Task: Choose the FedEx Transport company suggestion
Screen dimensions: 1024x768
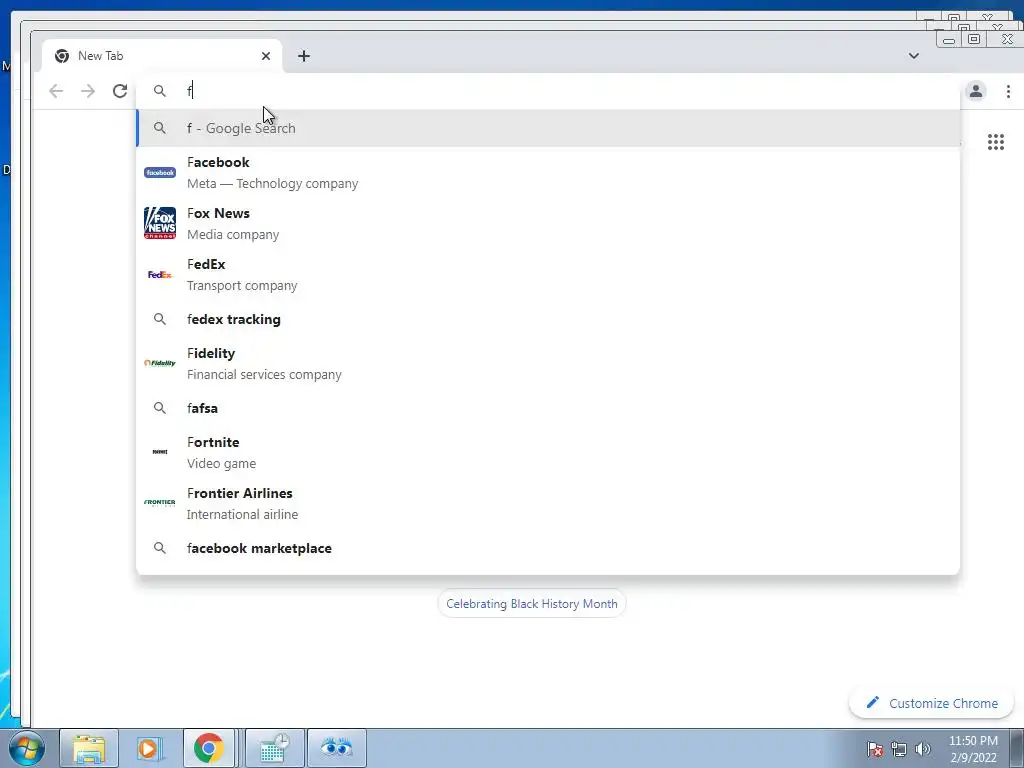Action: coord(548,274)
